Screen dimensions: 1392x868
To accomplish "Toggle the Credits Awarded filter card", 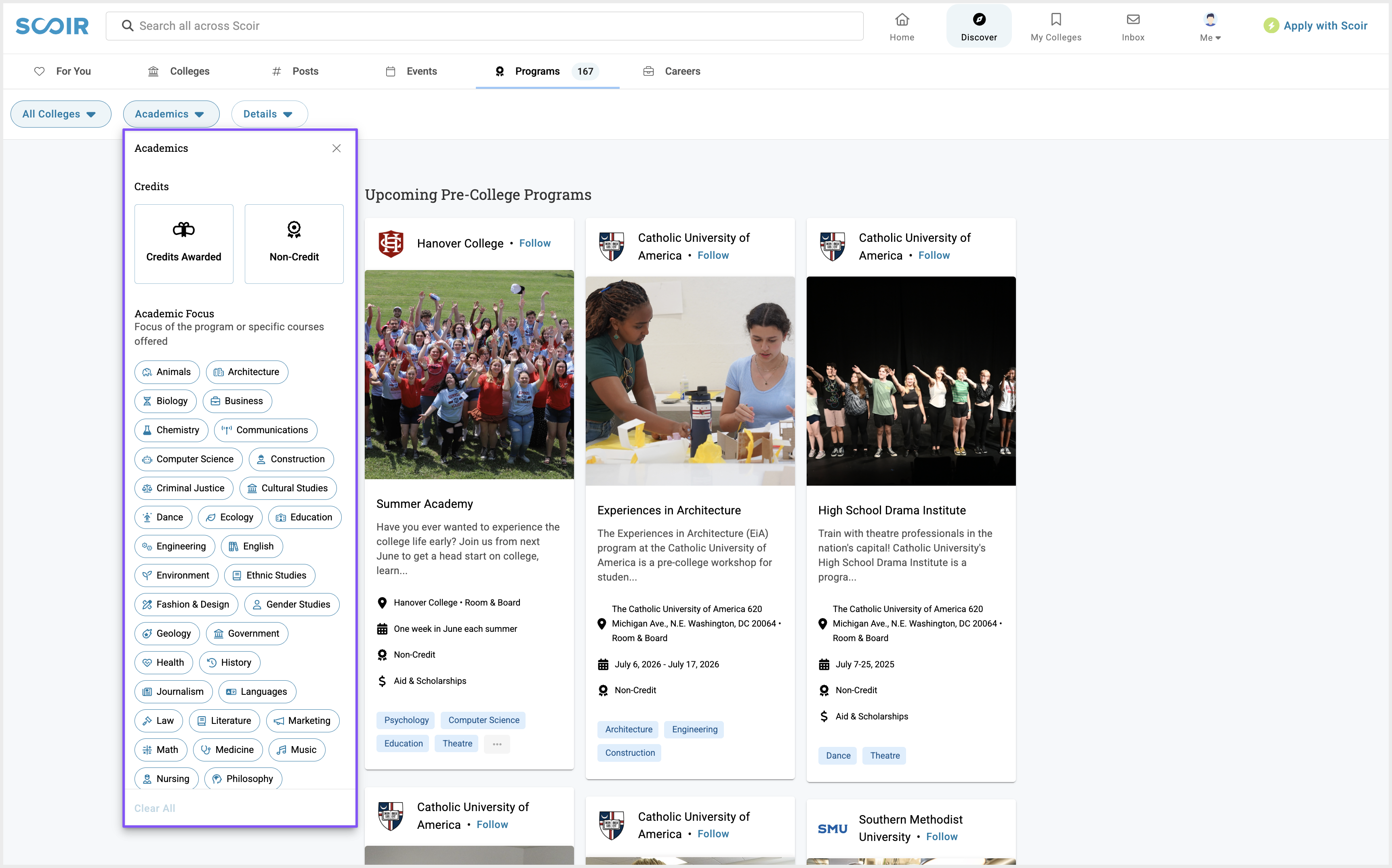I will click(x=184, y=244).
